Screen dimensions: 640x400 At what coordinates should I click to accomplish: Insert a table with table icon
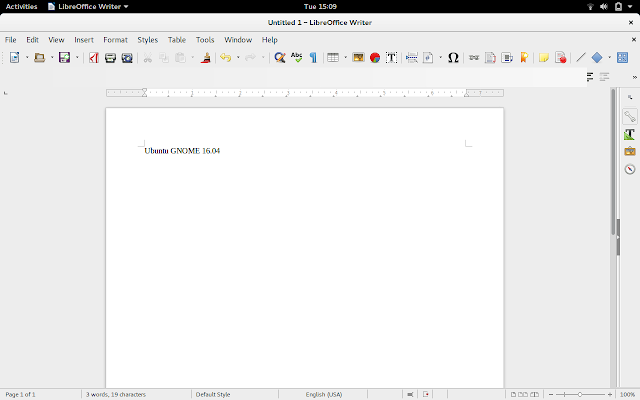333,58
